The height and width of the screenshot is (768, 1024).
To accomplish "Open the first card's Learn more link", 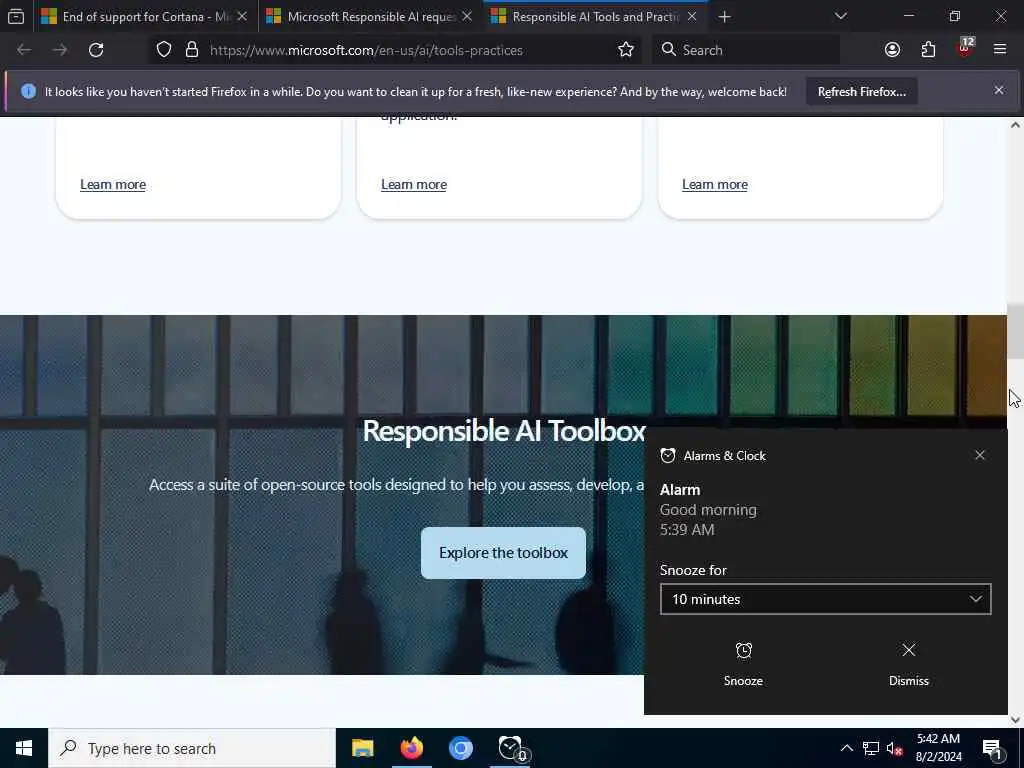I will tap(113, 185).
